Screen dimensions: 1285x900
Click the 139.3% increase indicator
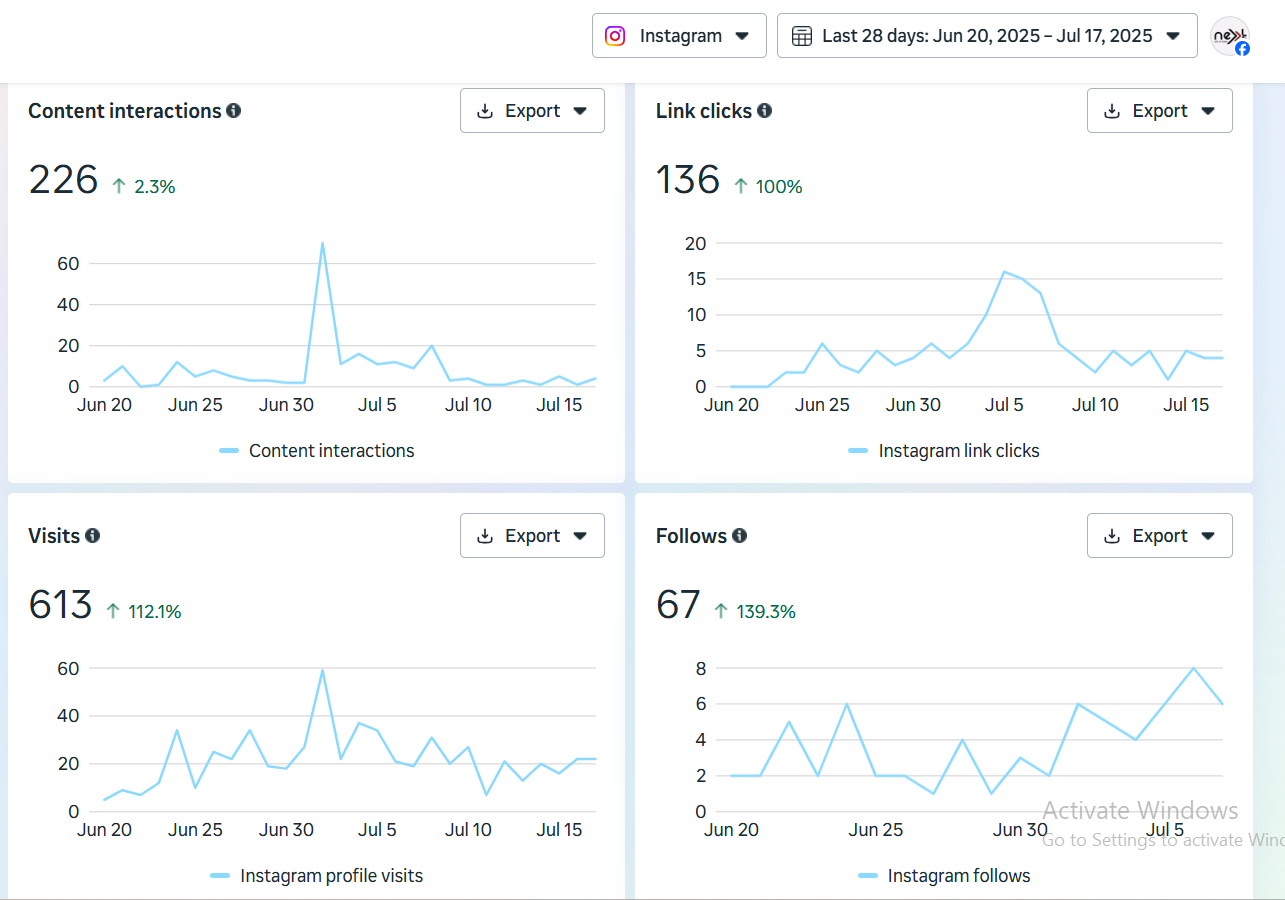click(754, 611)
